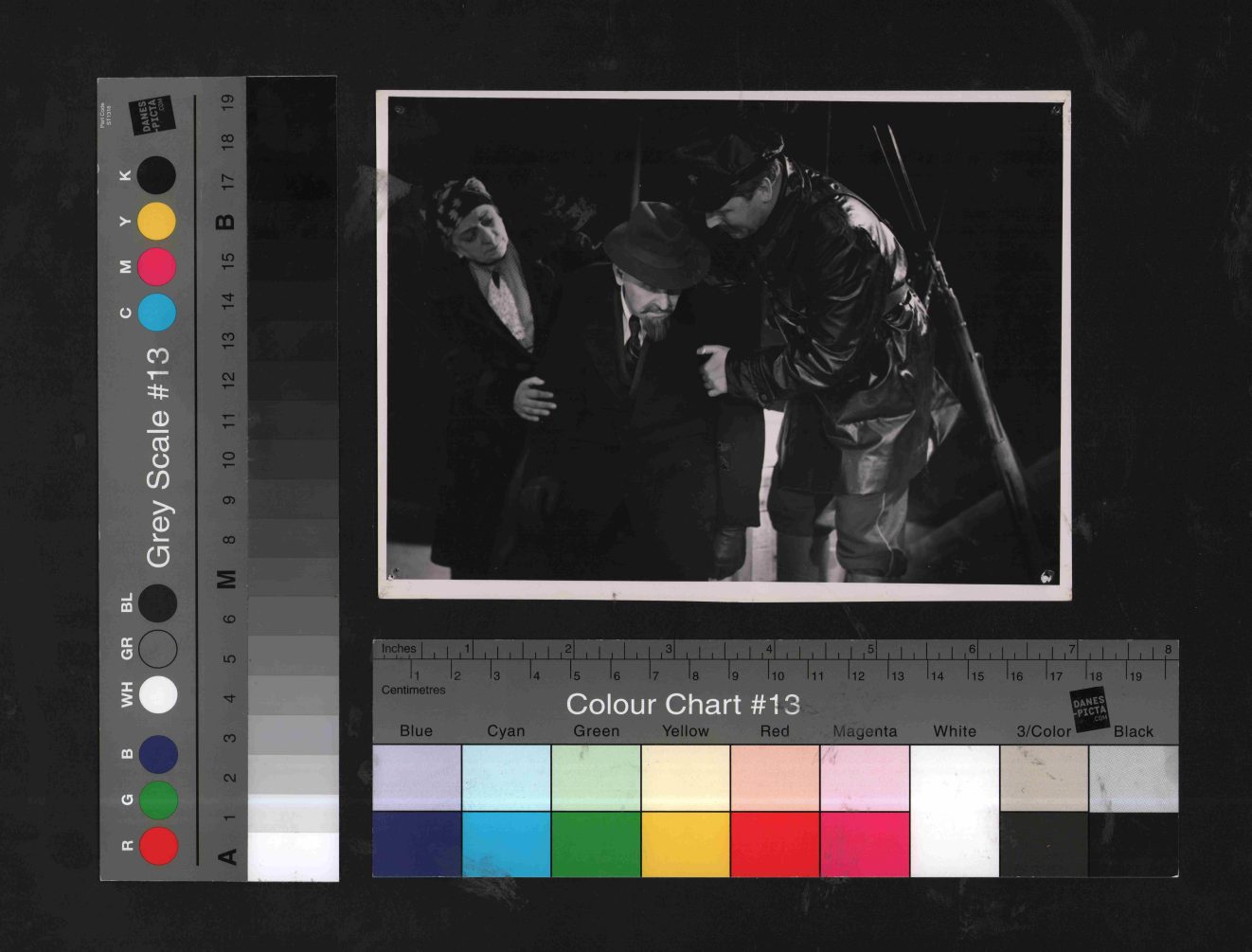Pick the dark blue patch under Blue

tap(417, 844)
